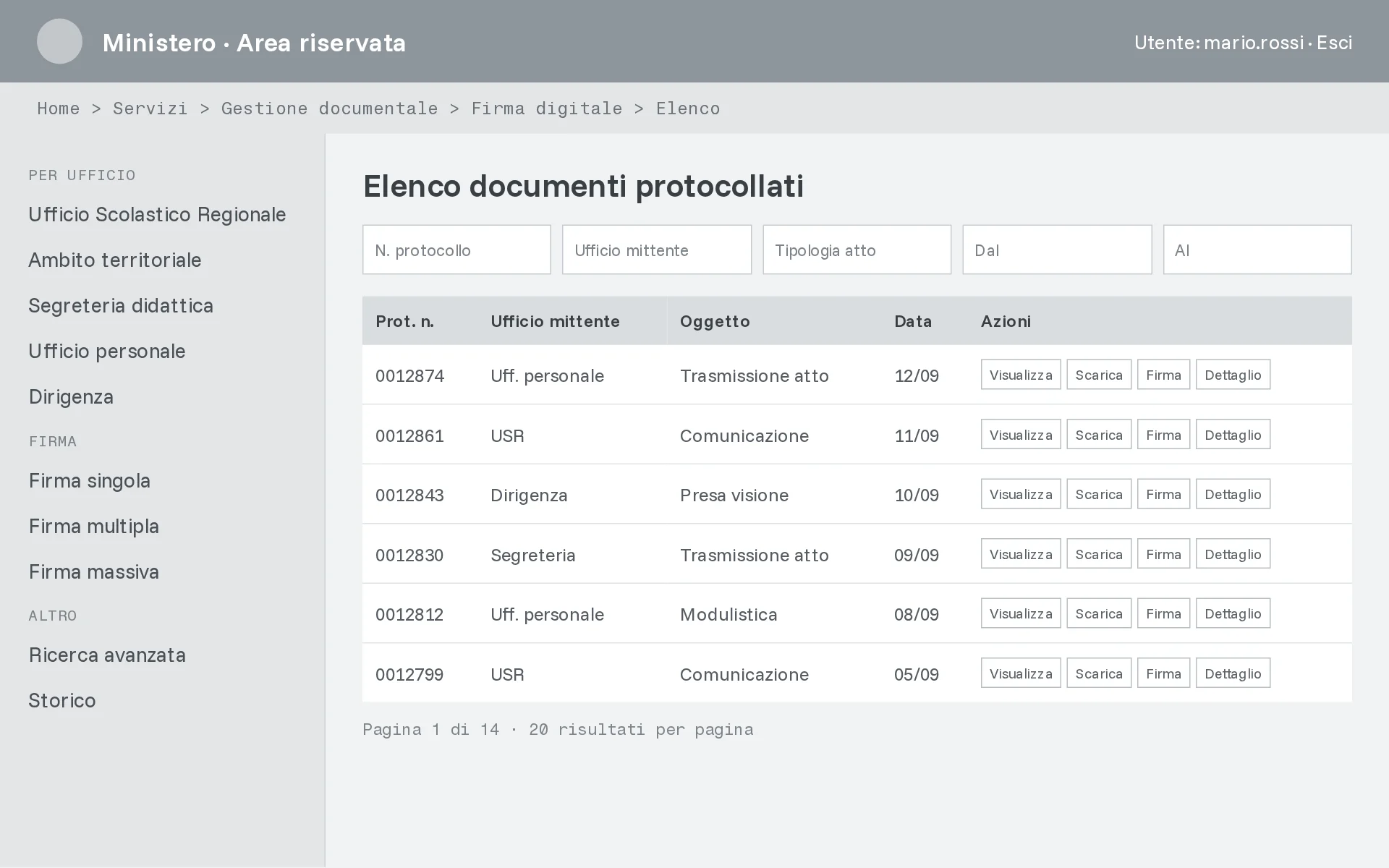1389x868 pixels.
Task: Go to Home in the breadcrumb
Action: coord(59,109)
